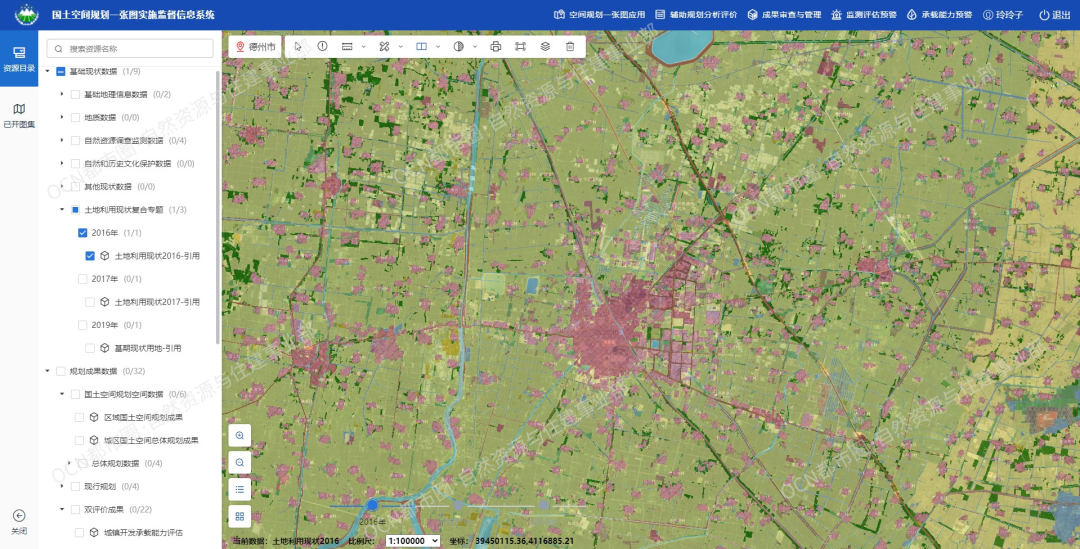Click the magnifier icon in search box
This screenshot has width=1080, height=549.
[59, 49]
